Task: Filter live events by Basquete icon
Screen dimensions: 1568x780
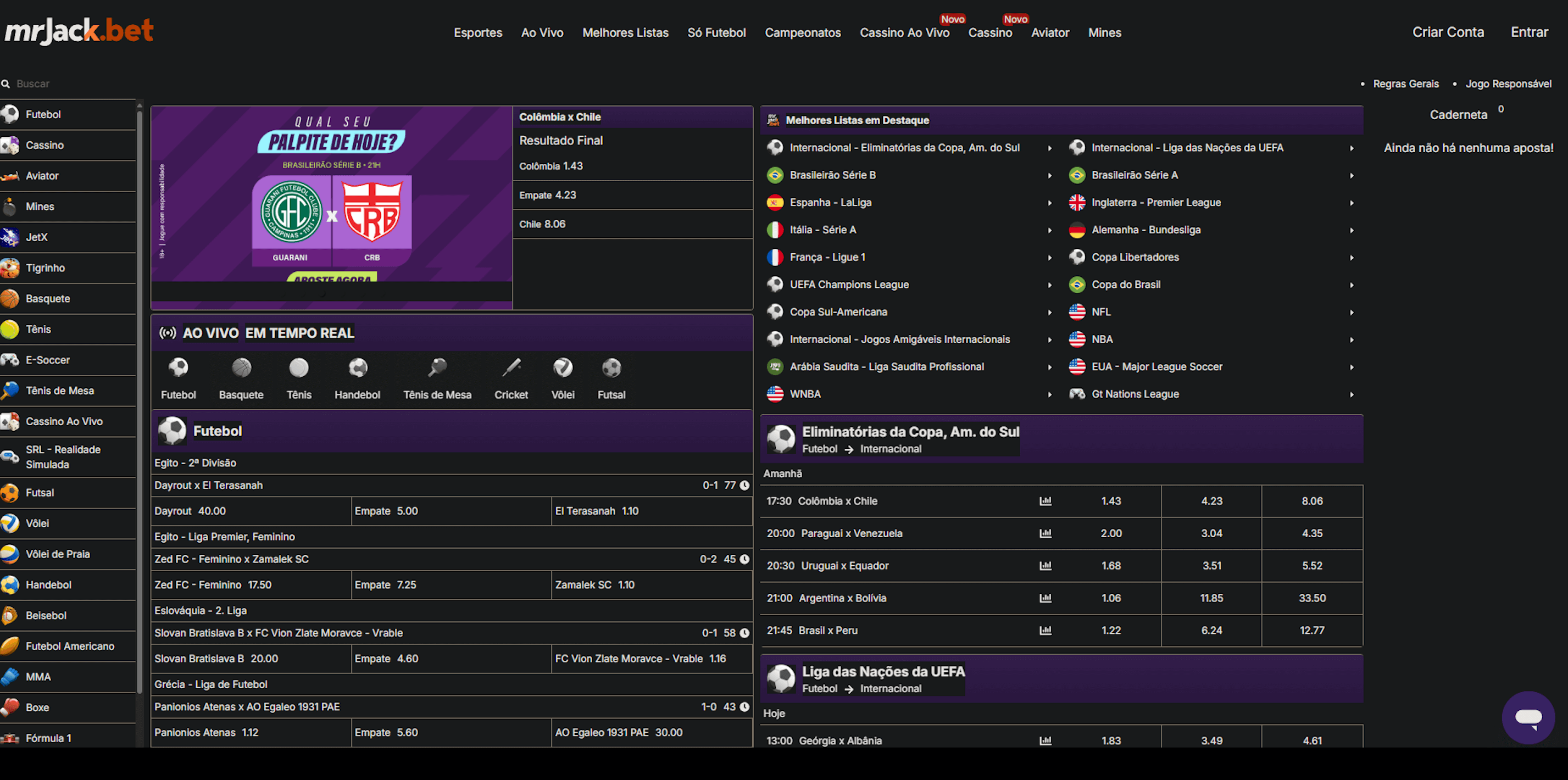Action: click(x=241, y=379)
